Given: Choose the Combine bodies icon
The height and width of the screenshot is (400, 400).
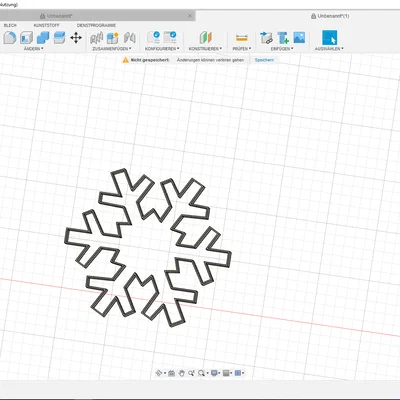Looking at the screenshot, I should (43, 38).
